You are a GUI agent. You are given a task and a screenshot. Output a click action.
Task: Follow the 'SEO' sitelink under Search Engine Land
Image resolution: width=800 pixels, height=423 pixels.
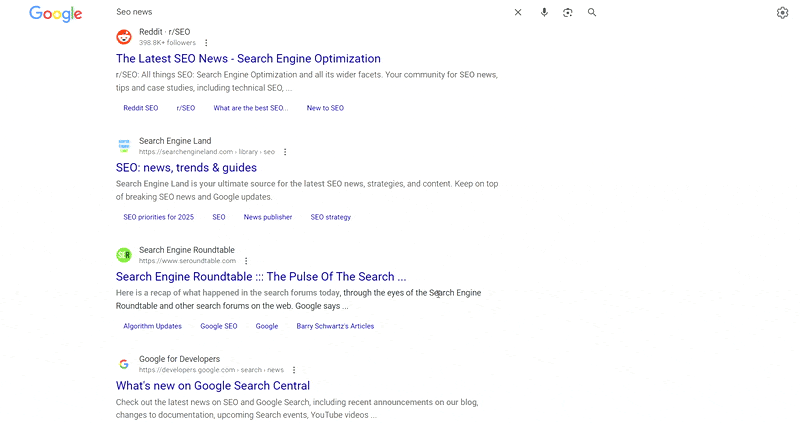pos(219,217)
